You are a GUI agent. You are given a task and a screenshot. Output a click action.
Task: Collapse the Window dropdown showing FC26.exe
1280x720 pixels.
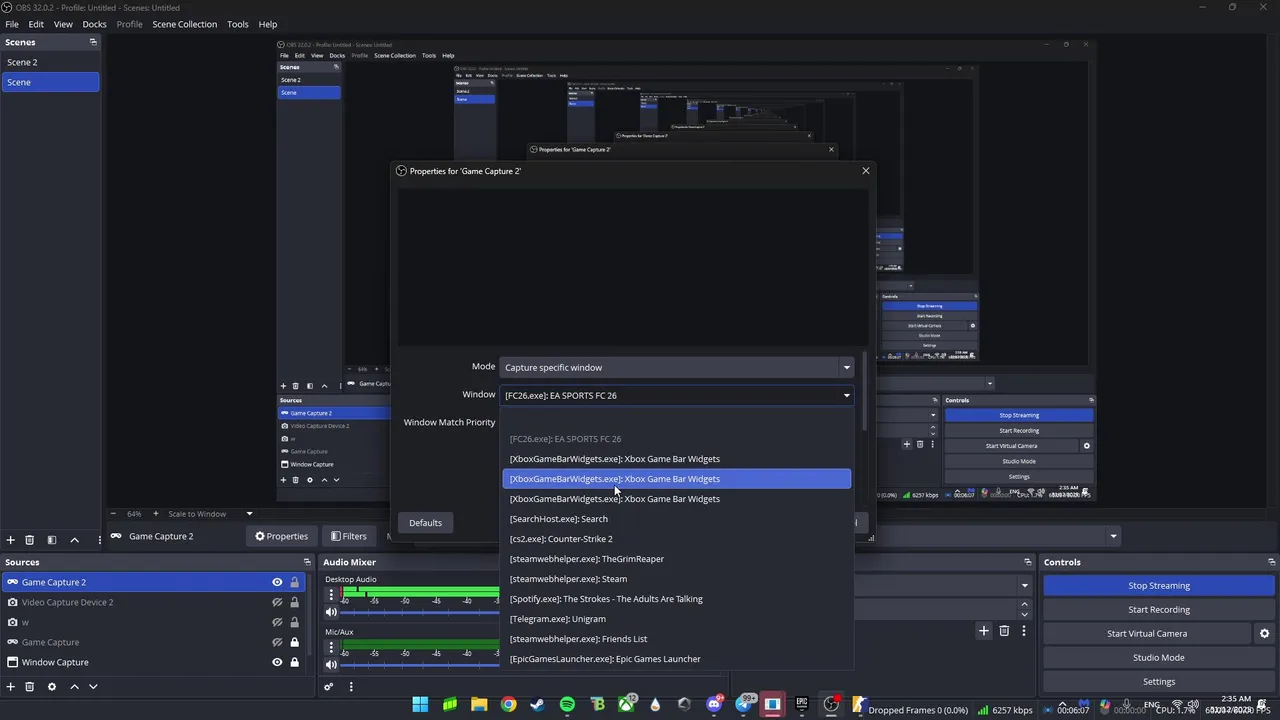point(676,395)
